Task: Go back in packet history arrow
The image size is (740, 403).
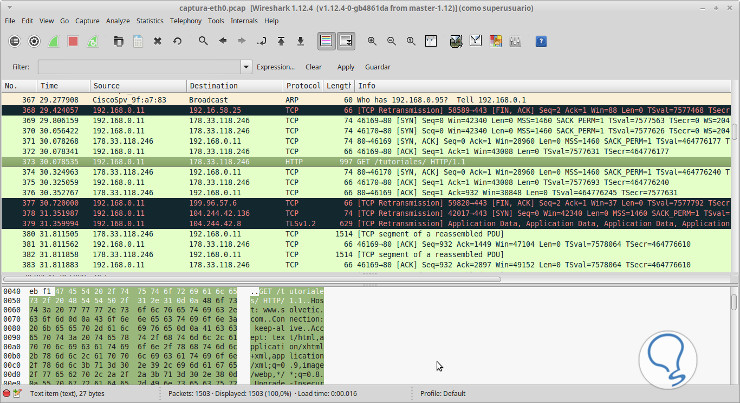Action: point(223,41)
